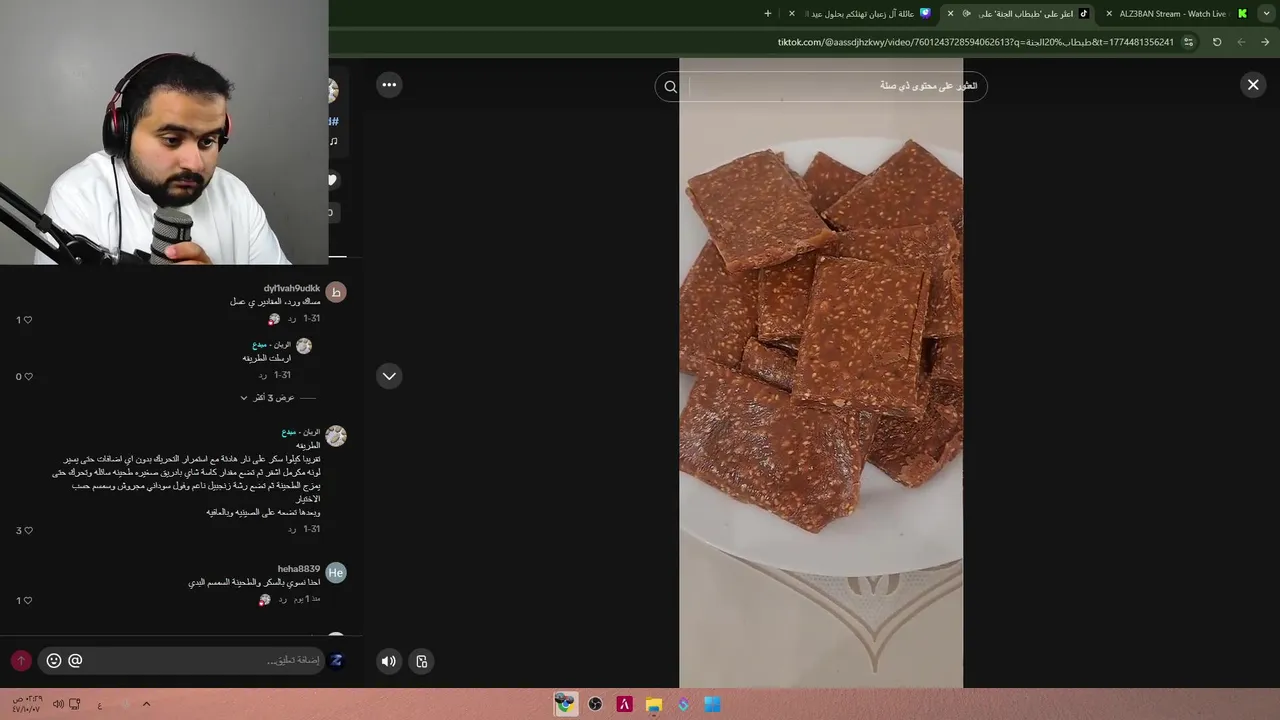Reload the page with refresh icon
This screenshot has width=1280, height=720.
1217,42
